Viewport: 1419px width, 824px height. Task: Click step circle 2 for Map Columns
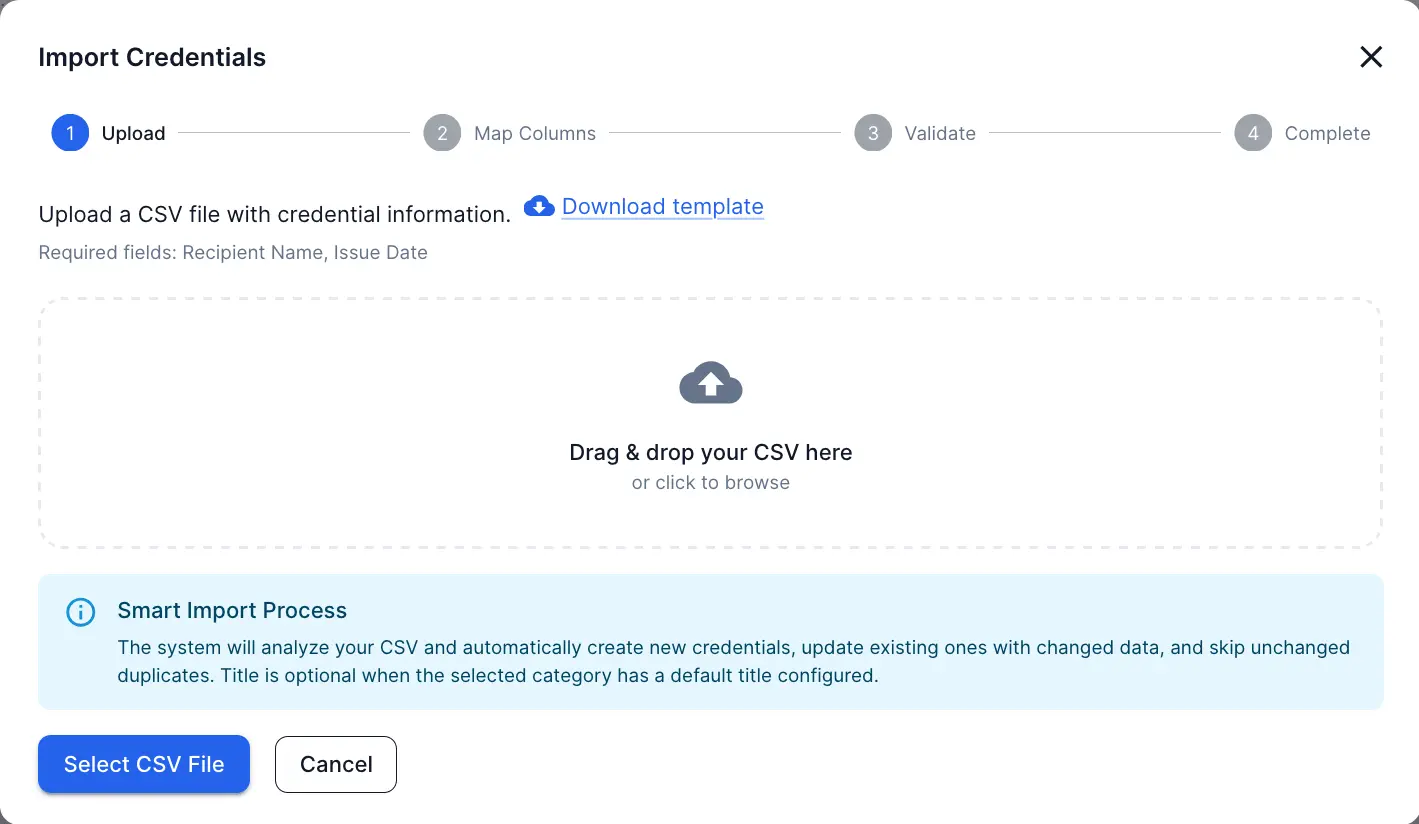tap(442, 133)
